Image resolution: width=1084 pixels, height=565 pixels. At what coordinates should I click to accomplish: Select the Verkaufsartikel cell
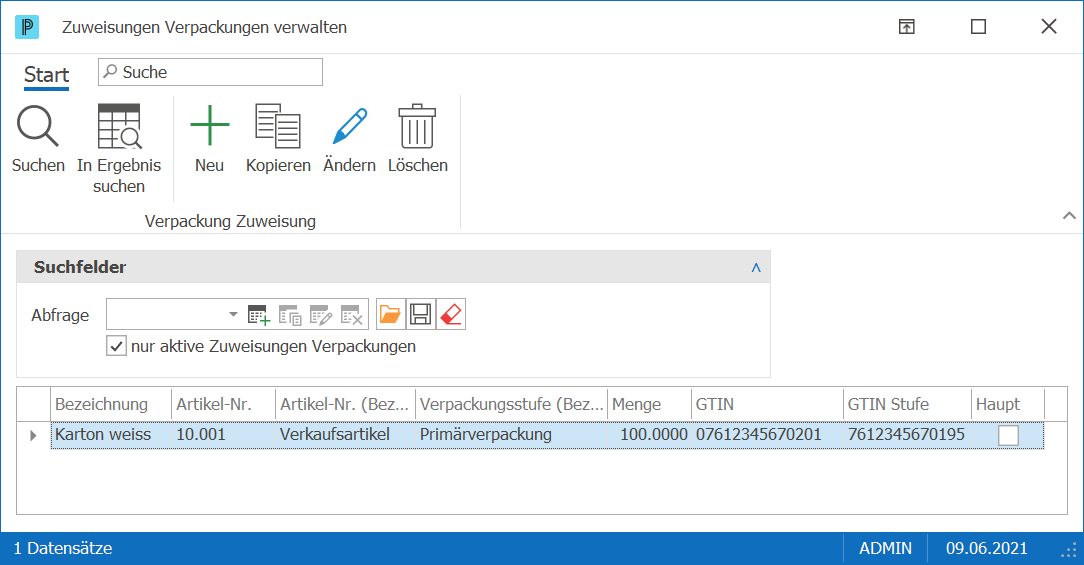tap(346, 435)
